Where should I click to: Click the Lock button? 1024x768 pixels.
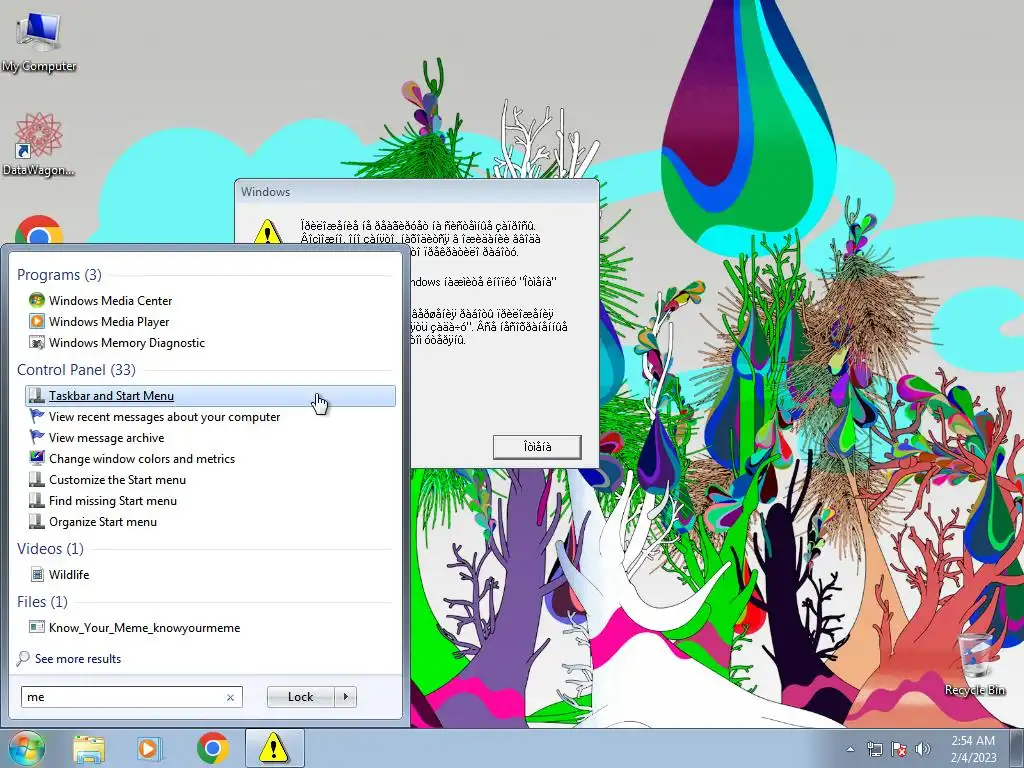[x=300, y=697]
